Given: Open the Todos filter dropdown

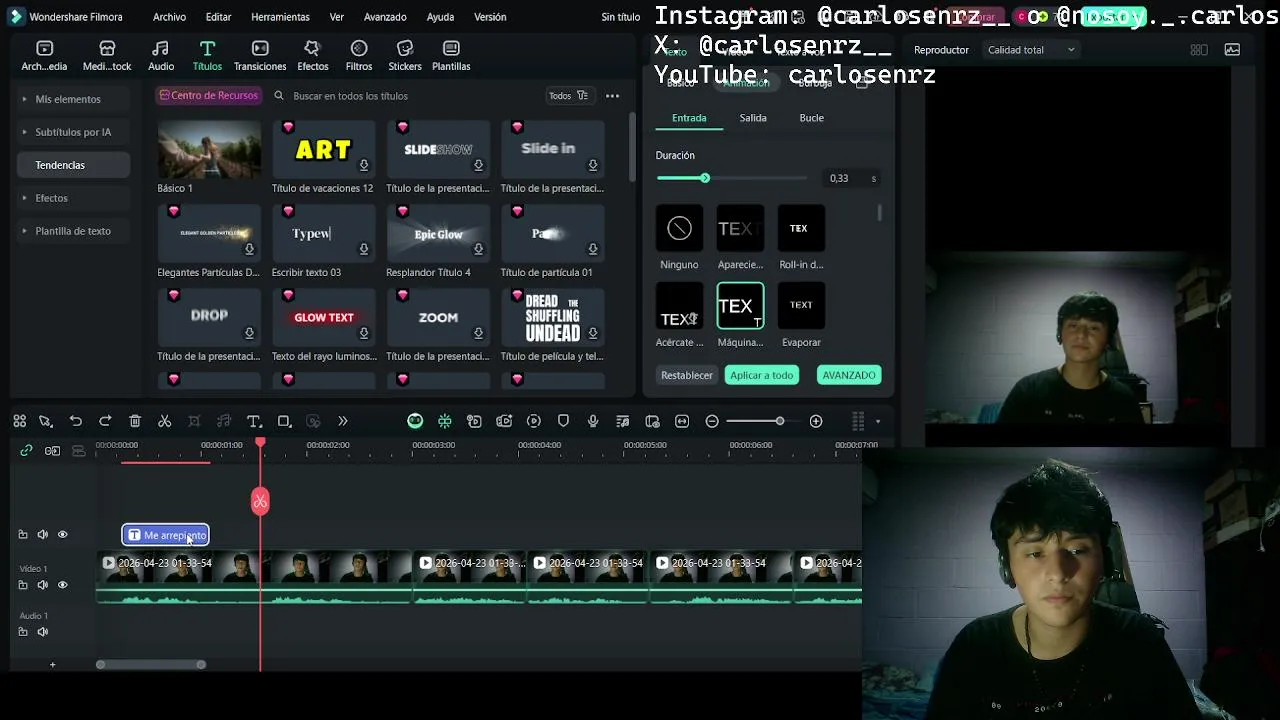Looking at the screenshot, I should pyautogui.click(x=569, y=96).
